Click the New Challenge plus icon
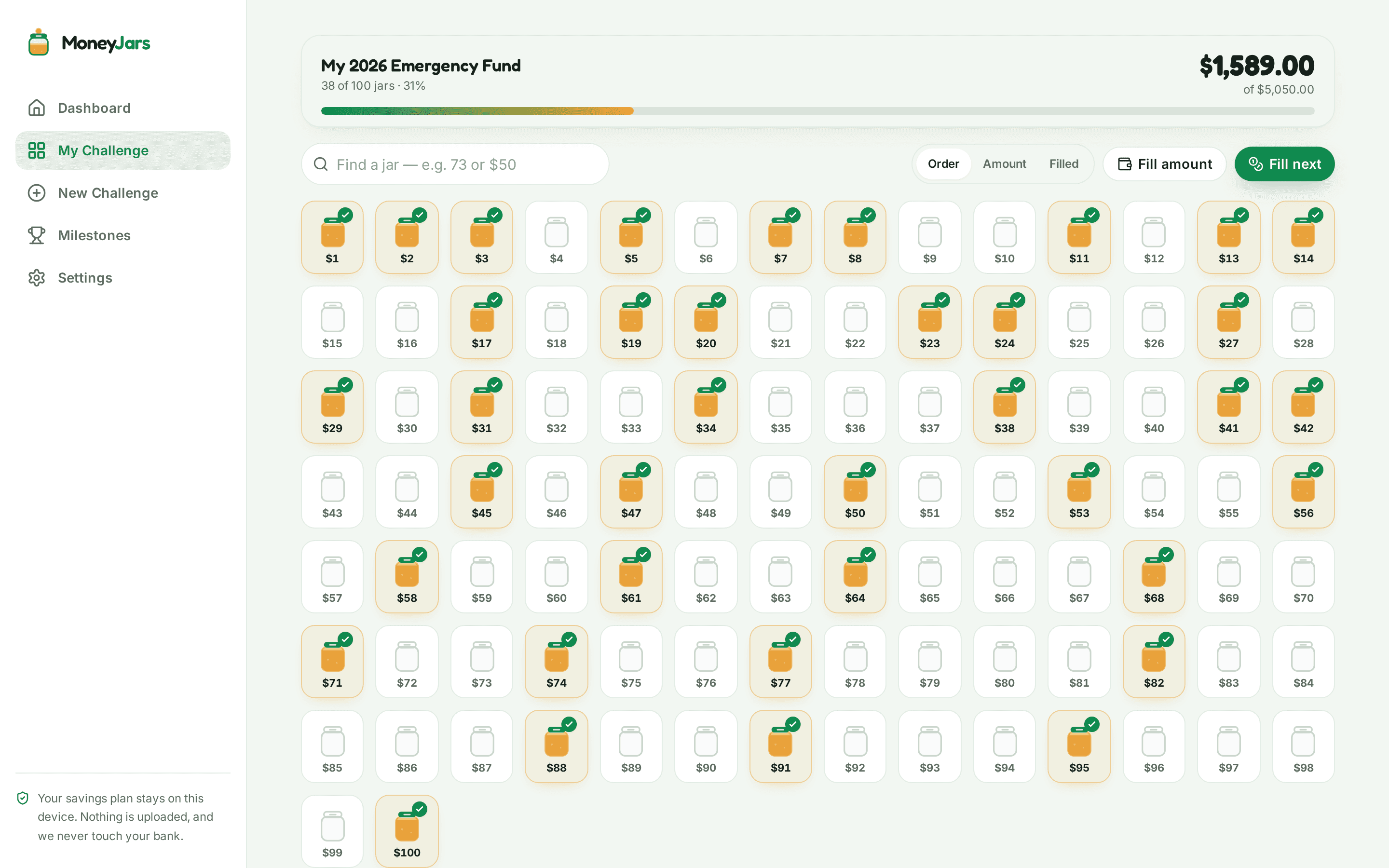 [37, 193]
